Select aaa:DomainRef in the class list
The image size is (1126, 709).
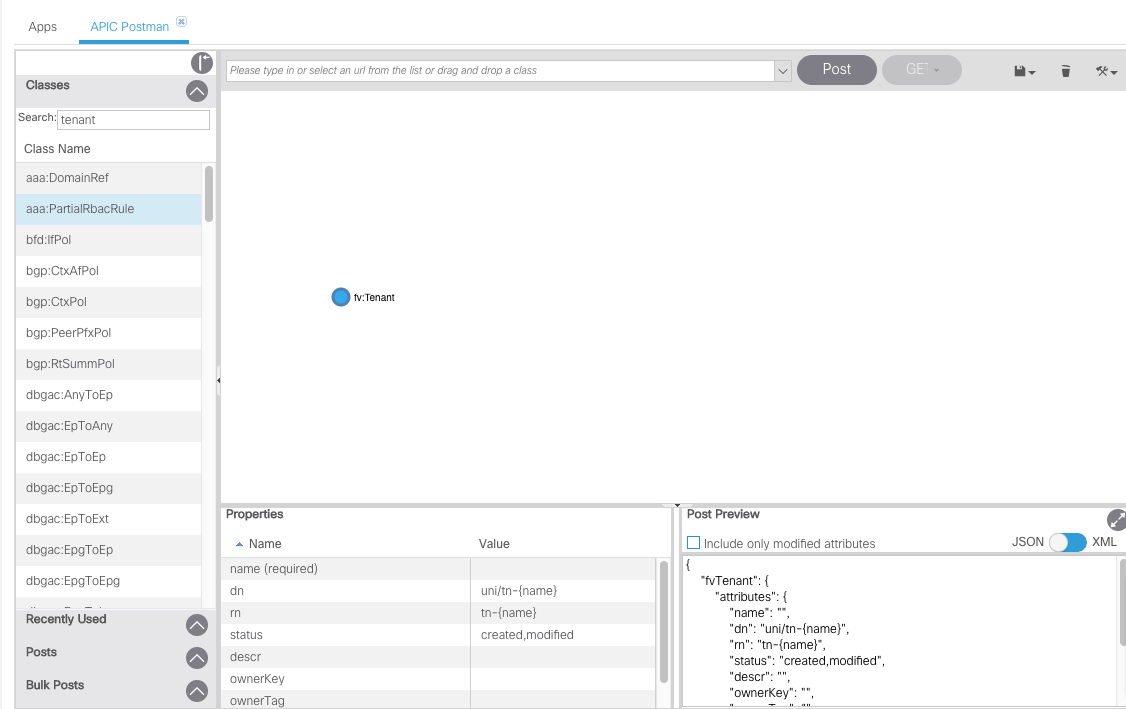coord(68,177)
